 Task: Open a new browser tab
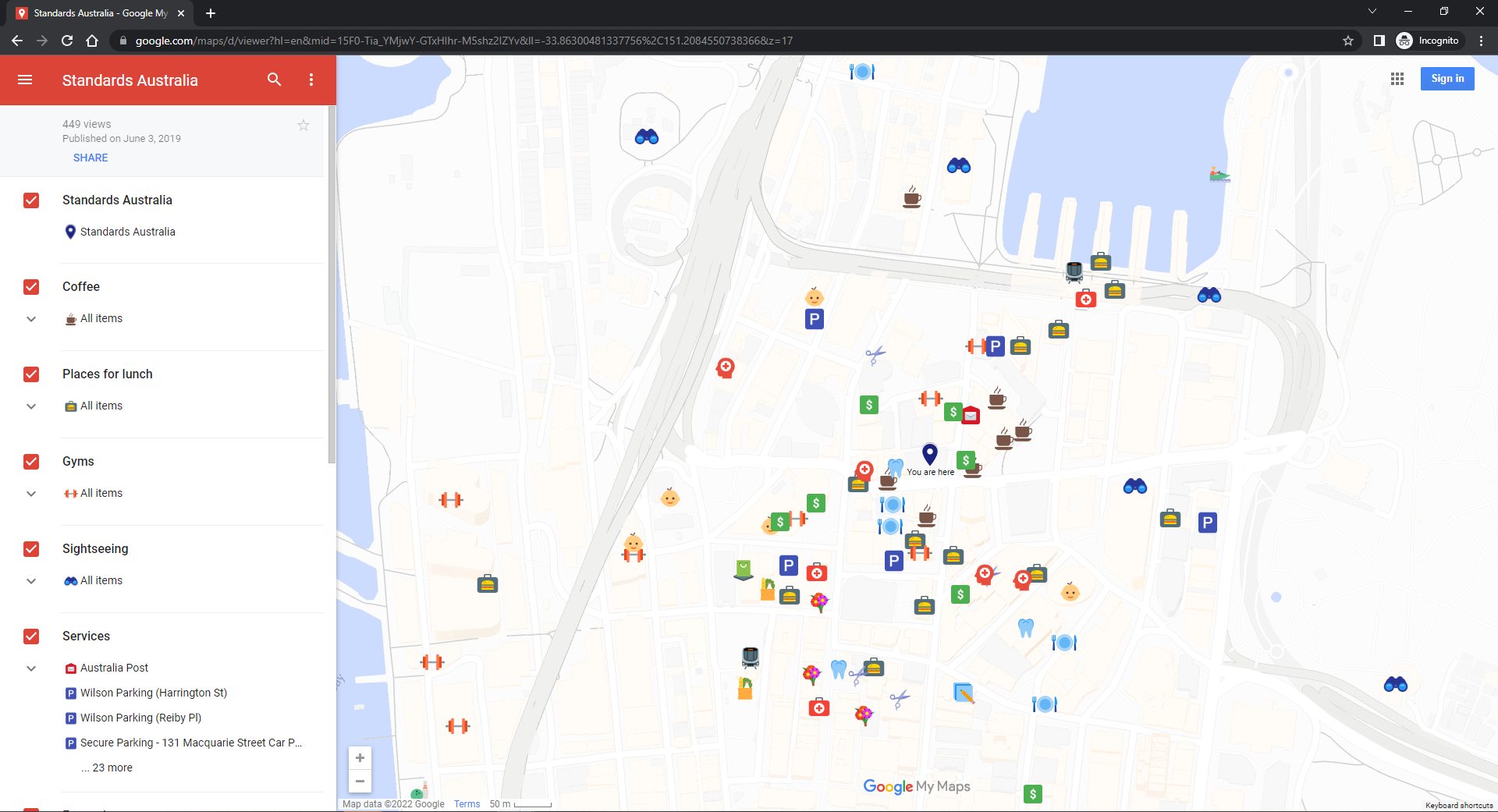click(211, 13)
